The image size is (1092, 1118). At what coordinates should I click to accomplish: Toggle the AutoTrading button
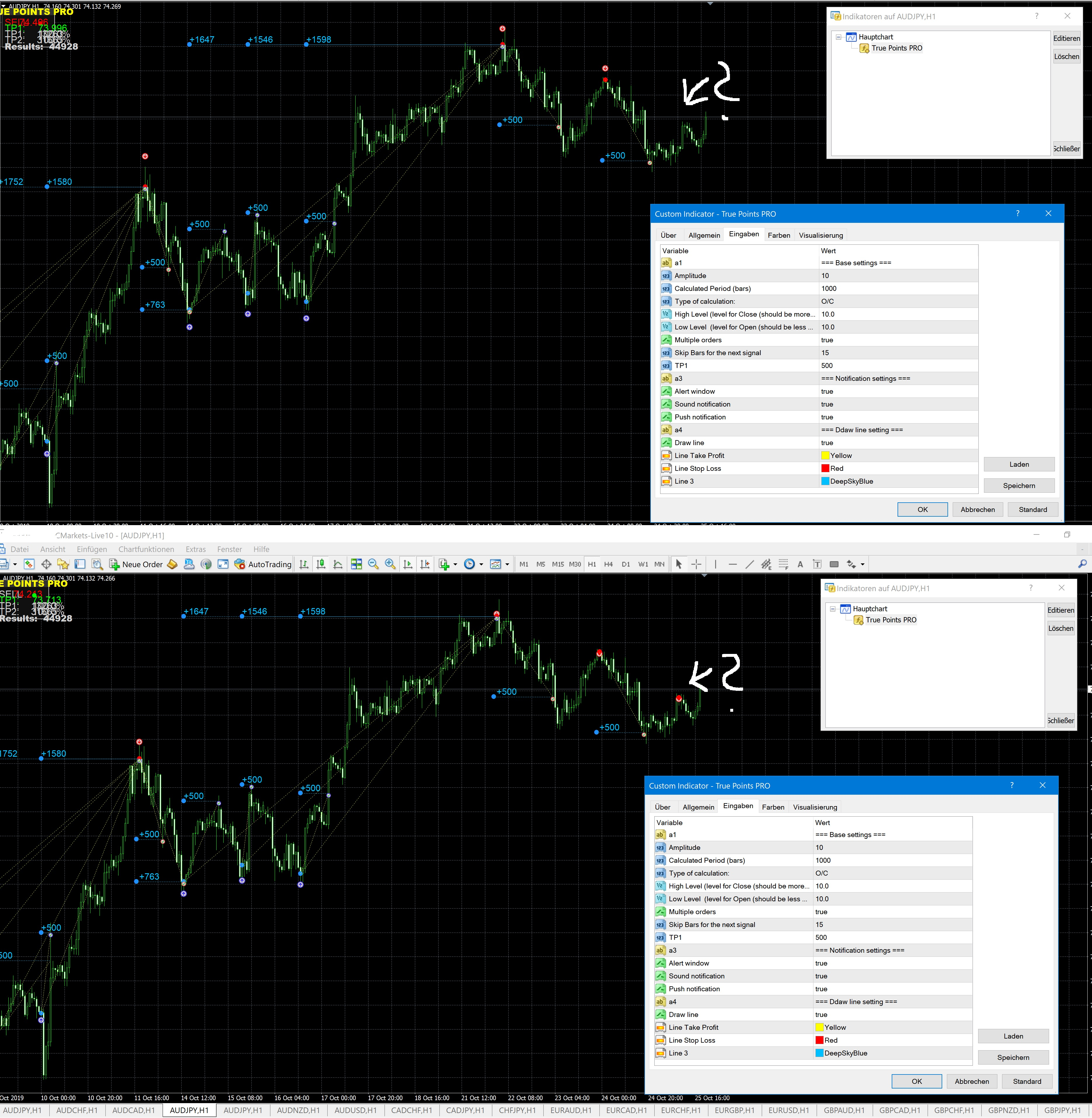(263, 565)
